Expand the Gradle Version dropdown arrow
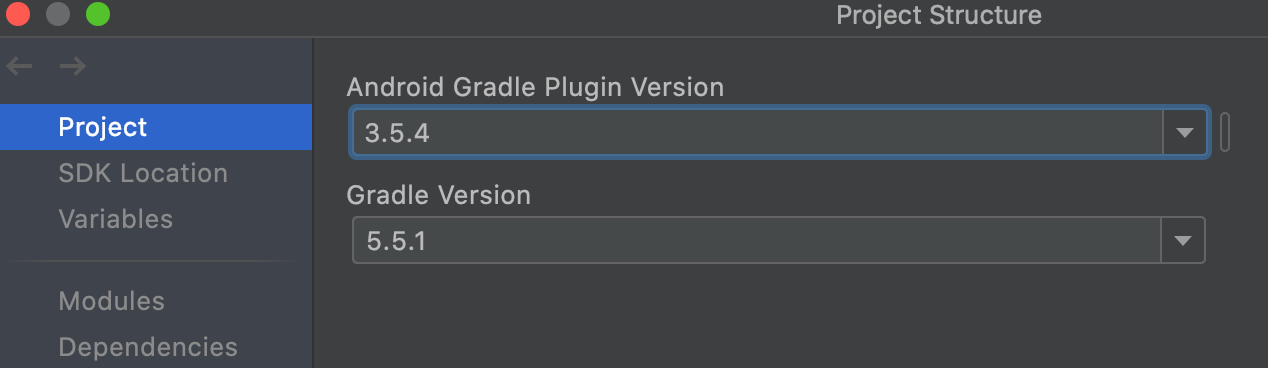The image size is (1268, 368). click(1184, 241)
